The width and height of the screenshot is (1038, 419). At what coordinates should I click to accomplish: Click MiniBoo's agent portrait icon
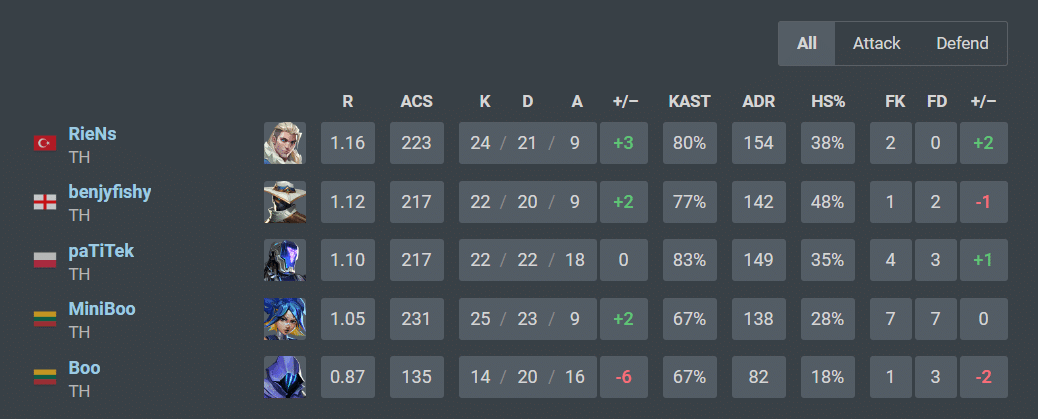(285, 318)
